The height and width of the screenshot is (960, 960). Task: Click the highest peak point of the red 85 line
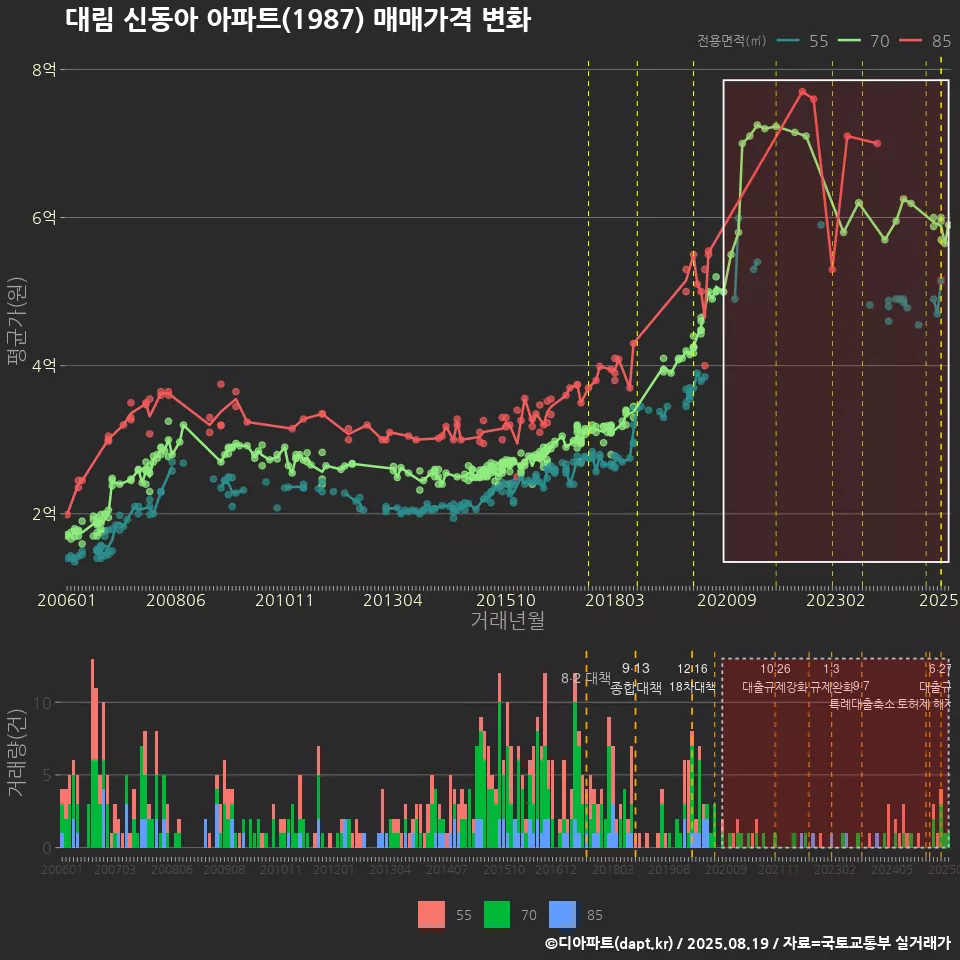pyautogui.click(x=803, y=92)
